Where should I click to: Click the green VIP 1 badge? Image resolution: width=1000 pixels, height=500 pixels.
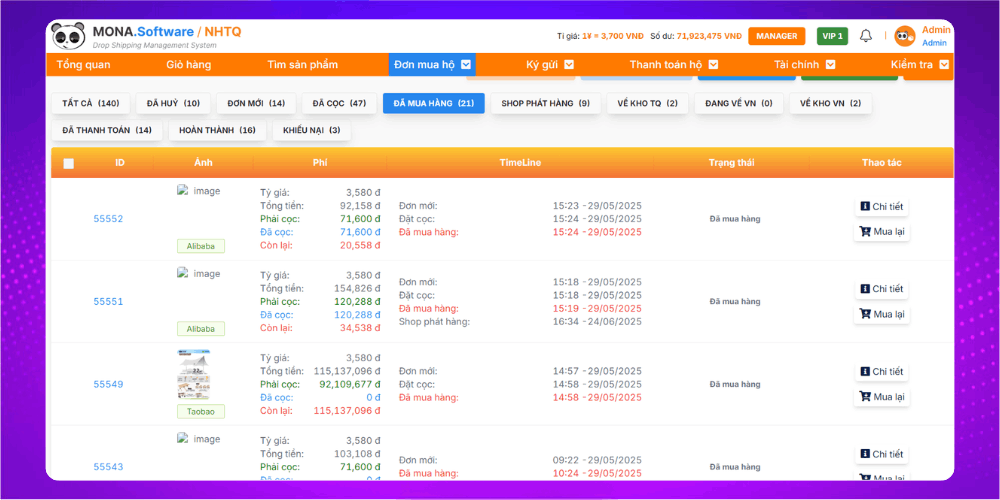tap(832, 36)
